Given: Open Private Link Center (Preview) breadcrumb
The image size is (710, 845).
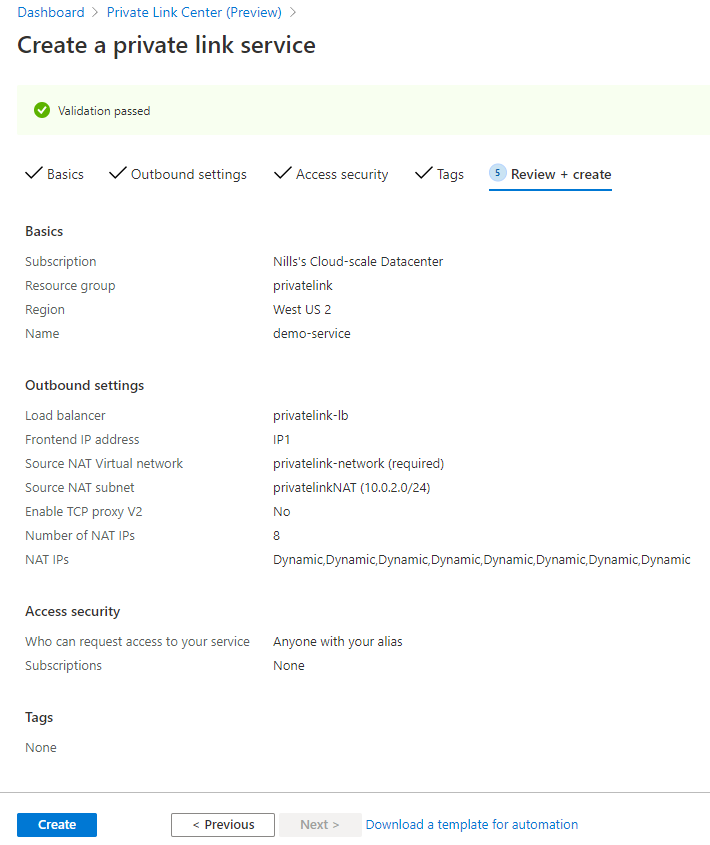Looking at the screenshot, I should (x=194, y=12).
